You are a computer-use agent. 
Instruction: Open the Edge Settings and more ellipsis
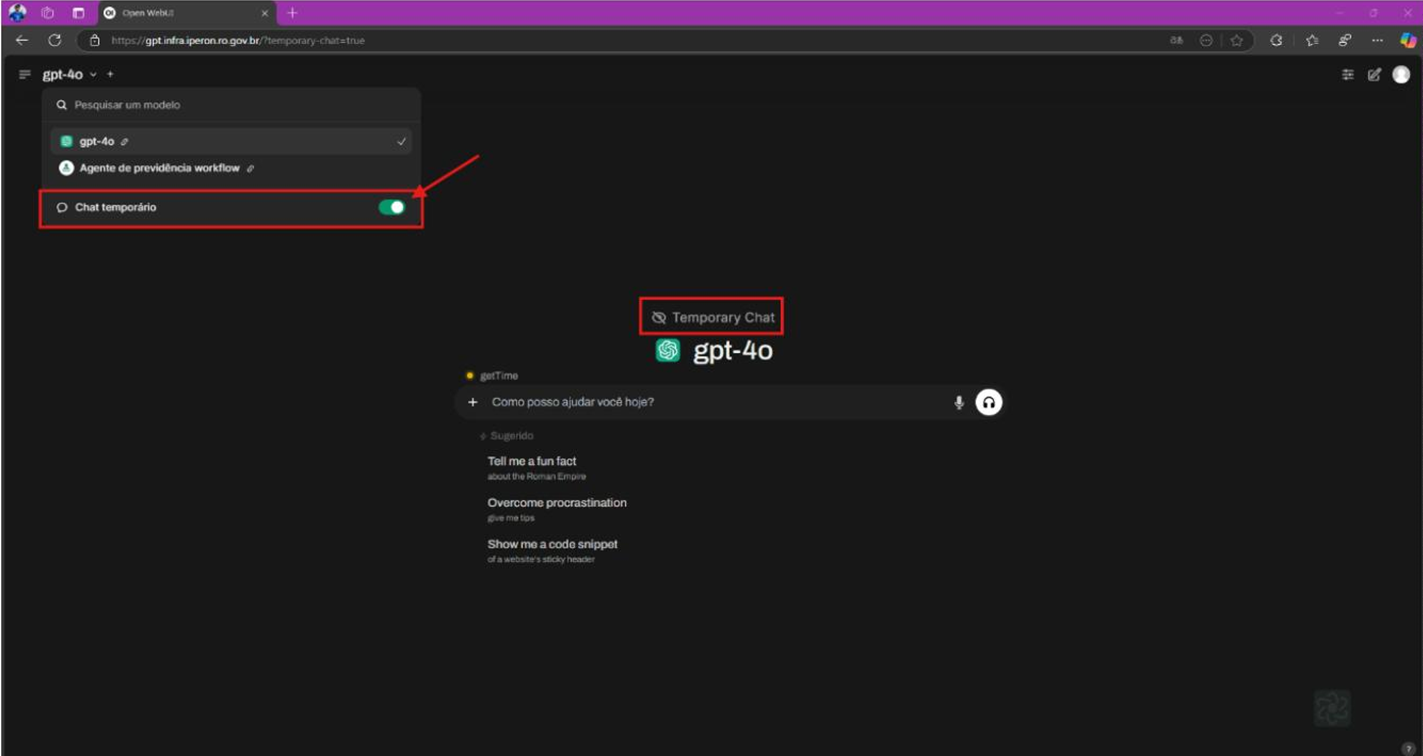pyautogui.click(x=1378, y=41)
